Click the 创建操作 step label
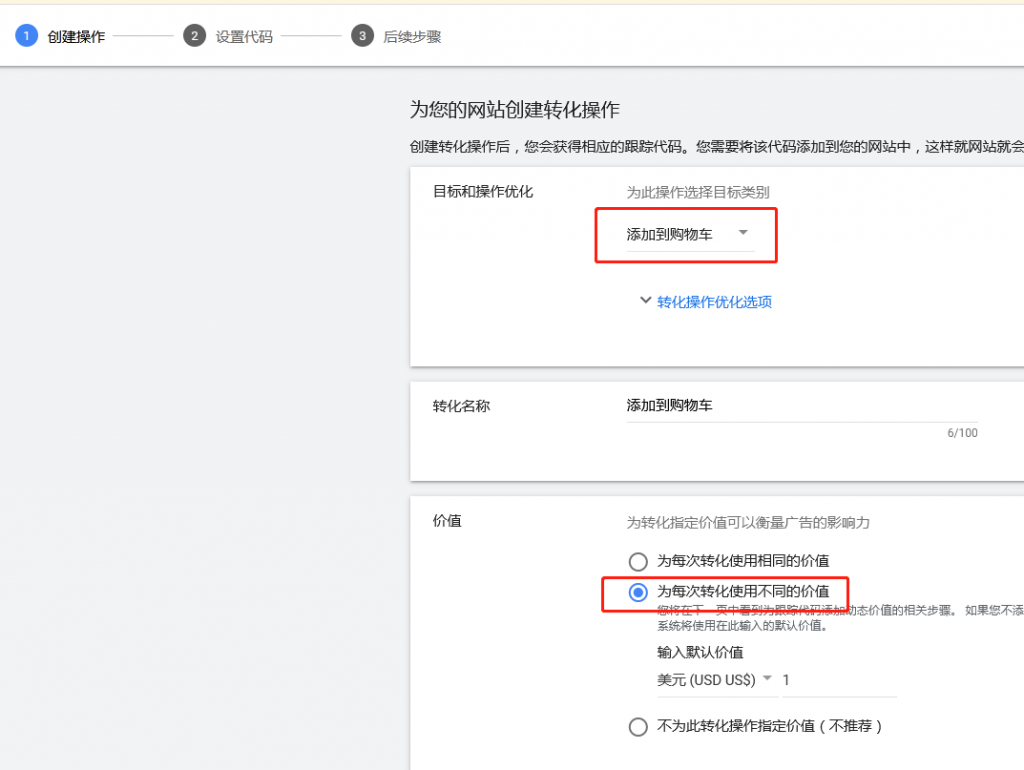 (76, 37)
